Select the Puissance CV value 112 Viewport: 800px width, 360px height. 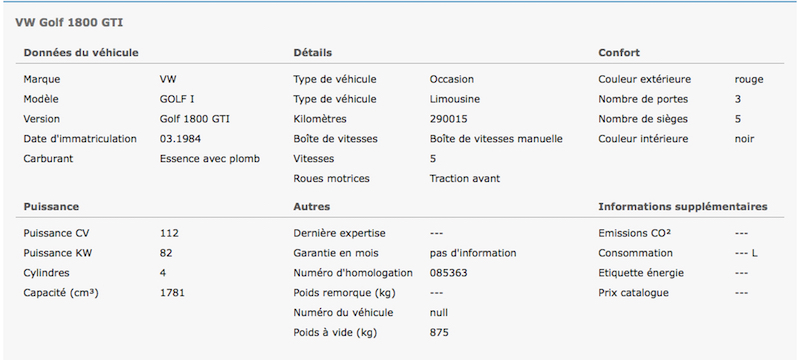click(169, 233)
